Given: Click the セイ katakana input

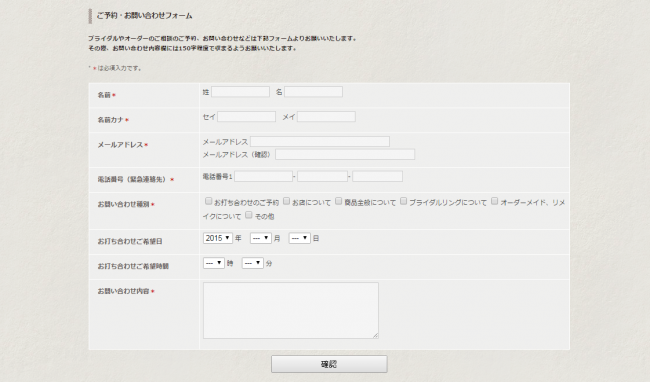Looking at the screenshot, I should pos(246,116).
